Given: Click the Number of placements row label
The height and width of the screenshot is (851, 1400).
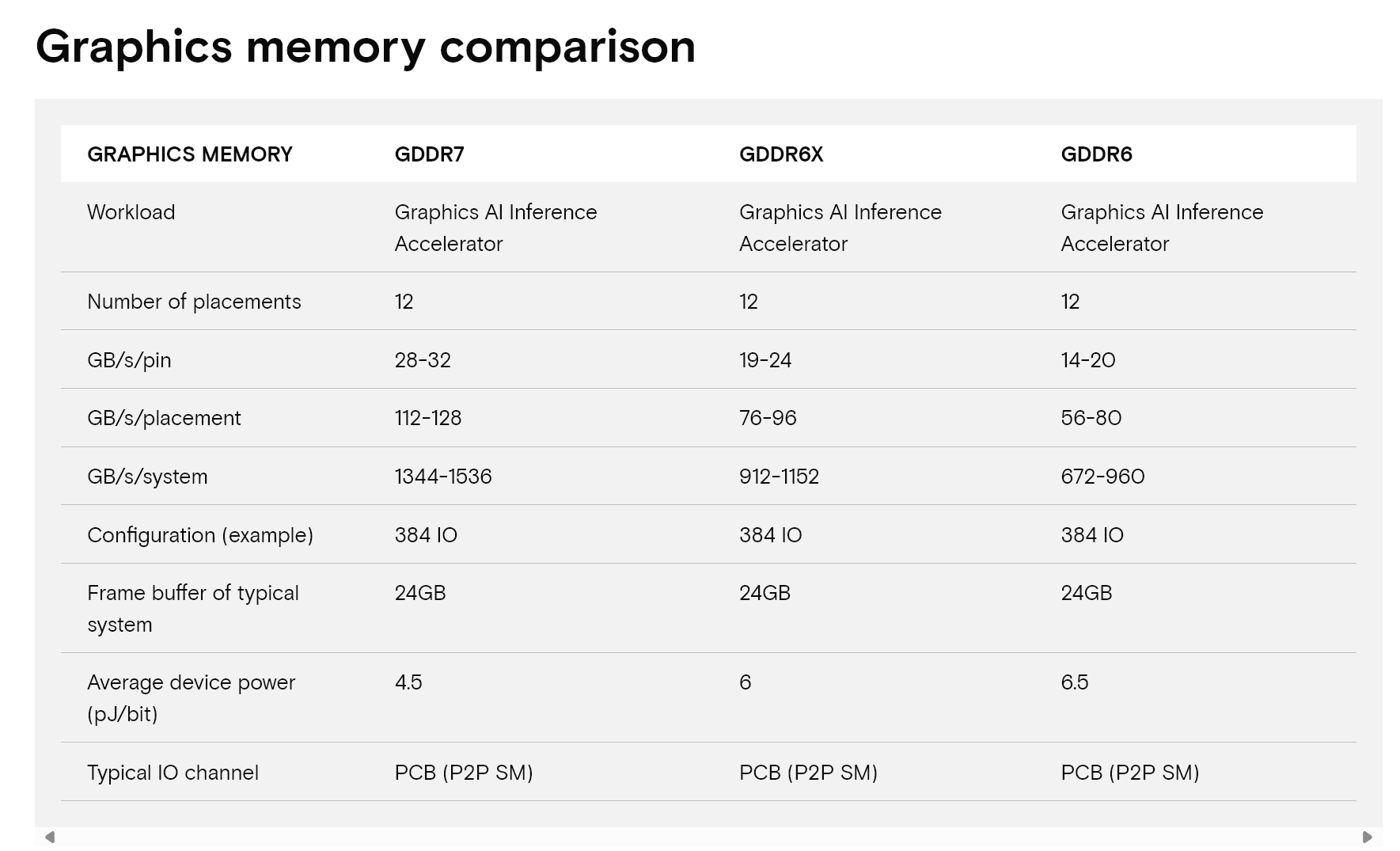Looking at the screenshot, I should coord(194,302).
